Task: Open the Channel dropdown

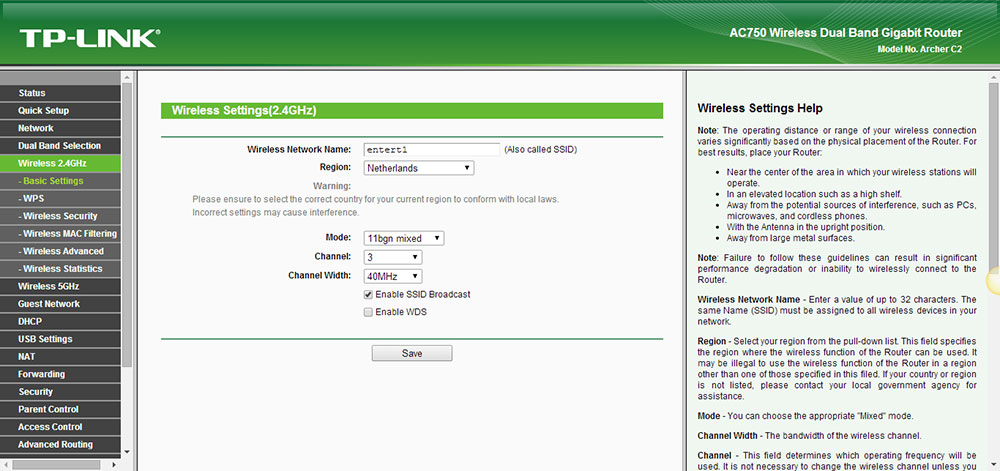Action: tap(393, 257)
